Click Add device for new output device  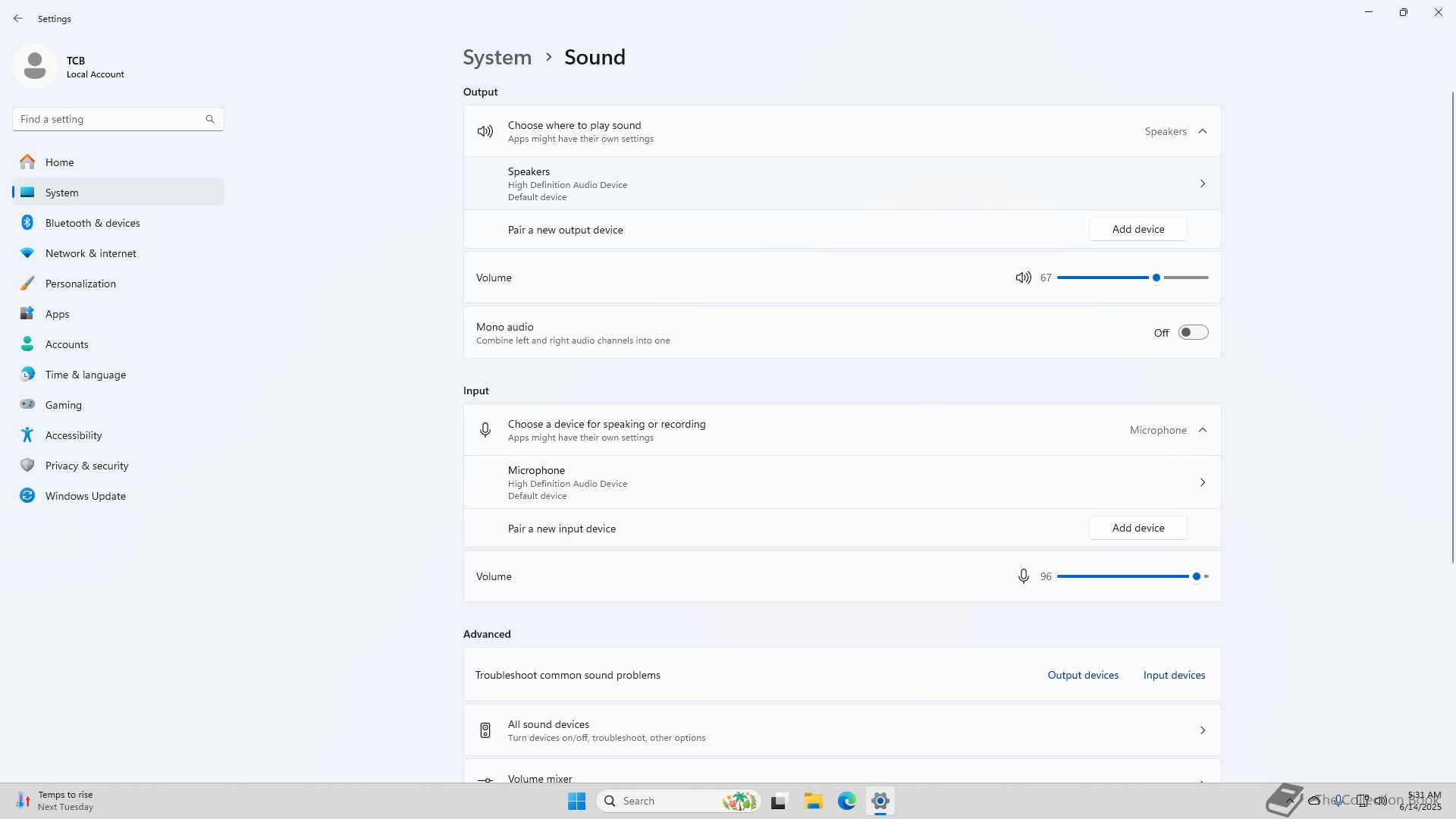(x=1137, y=229)
